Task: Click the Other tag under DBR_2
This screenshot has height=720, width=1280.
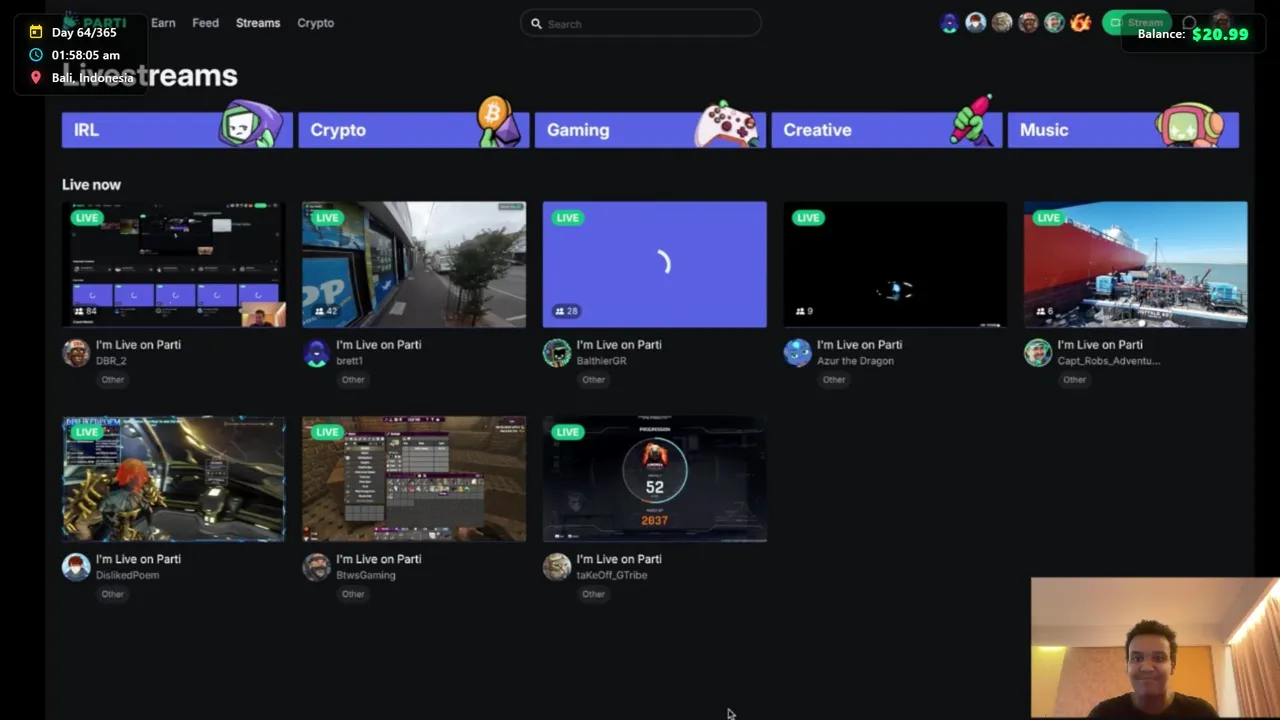Action: click(x=113, y=380)
